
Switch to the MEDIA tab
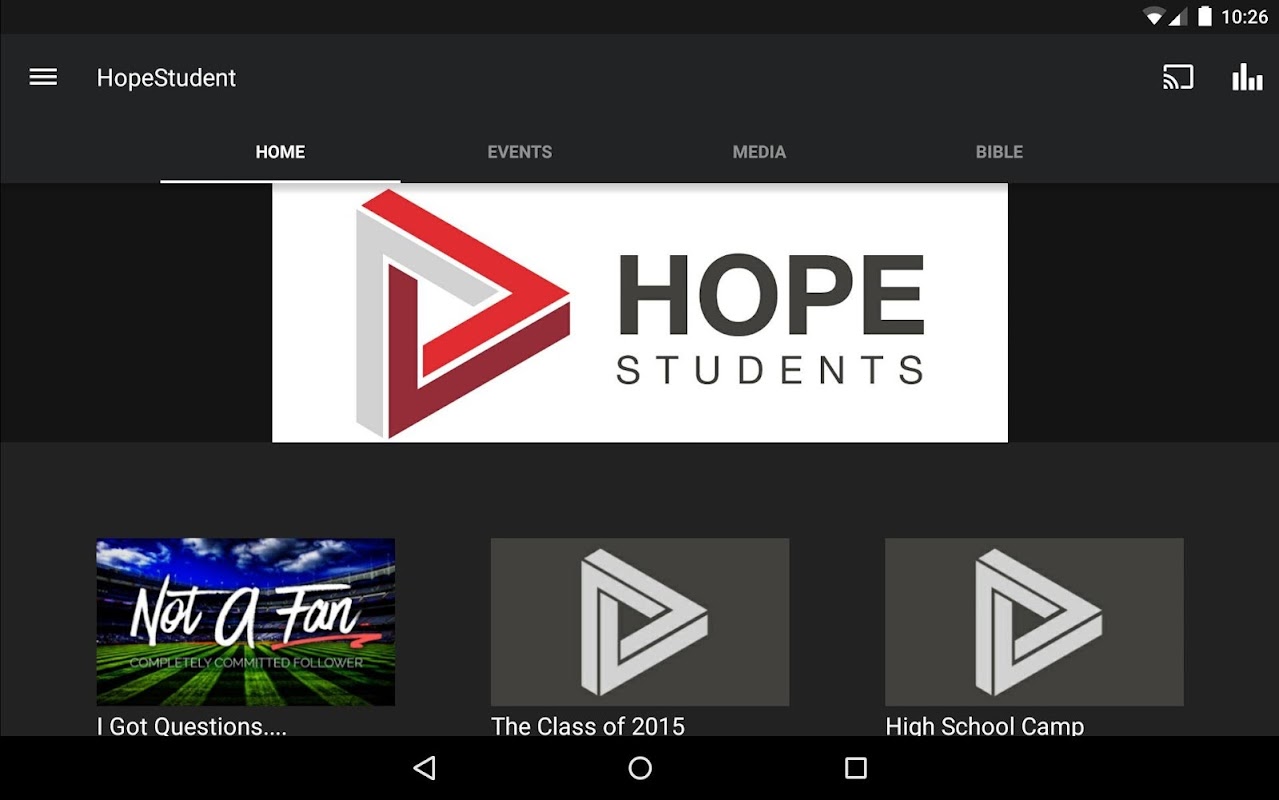coord(760,152)
